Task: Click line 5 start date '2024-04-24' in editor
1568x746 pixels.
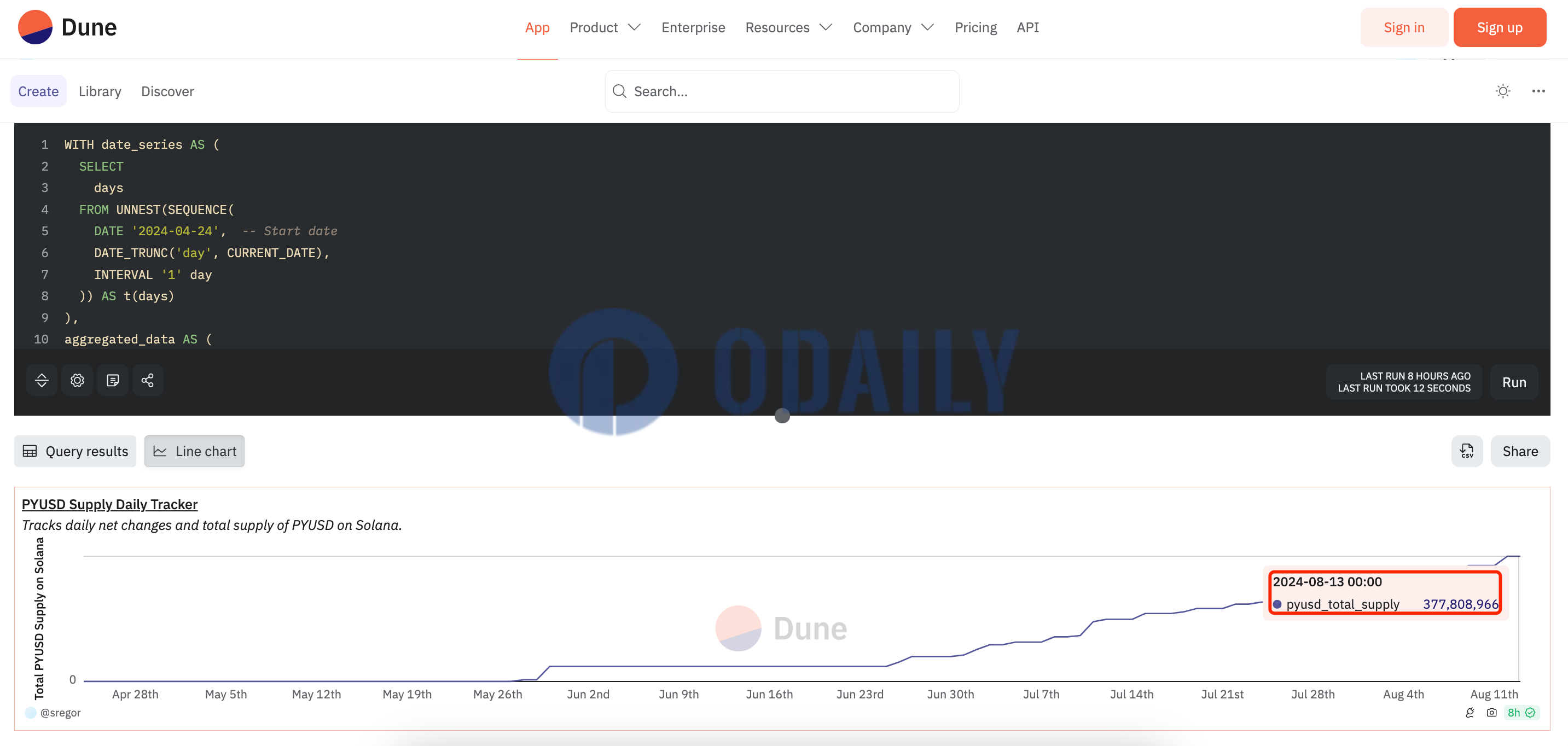Action: pyautogui.click(x=175, y=231)
